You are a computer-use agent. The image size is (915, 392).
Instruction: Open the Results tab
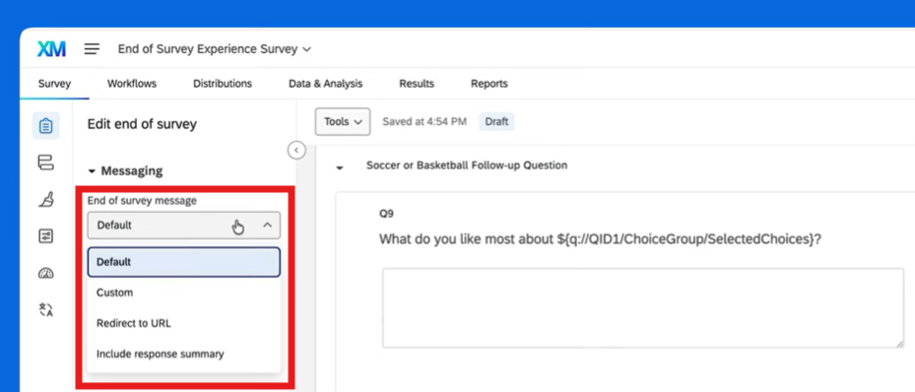[x=417, y=83]
